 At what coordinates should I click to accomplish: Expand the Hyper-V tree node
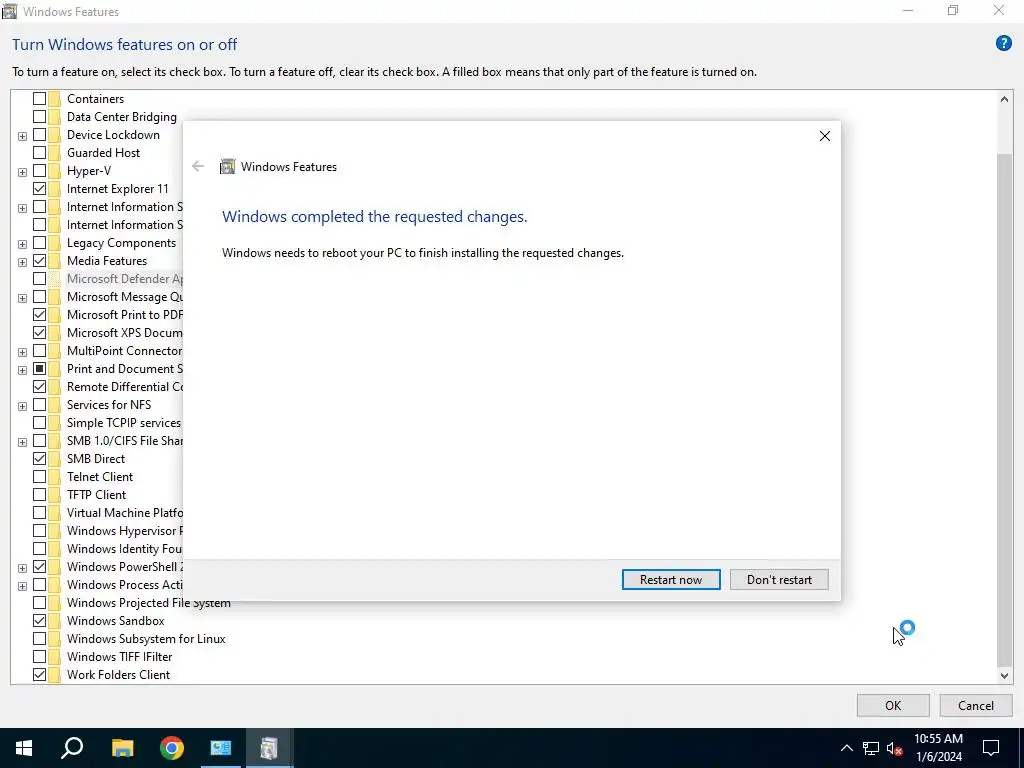22,172
